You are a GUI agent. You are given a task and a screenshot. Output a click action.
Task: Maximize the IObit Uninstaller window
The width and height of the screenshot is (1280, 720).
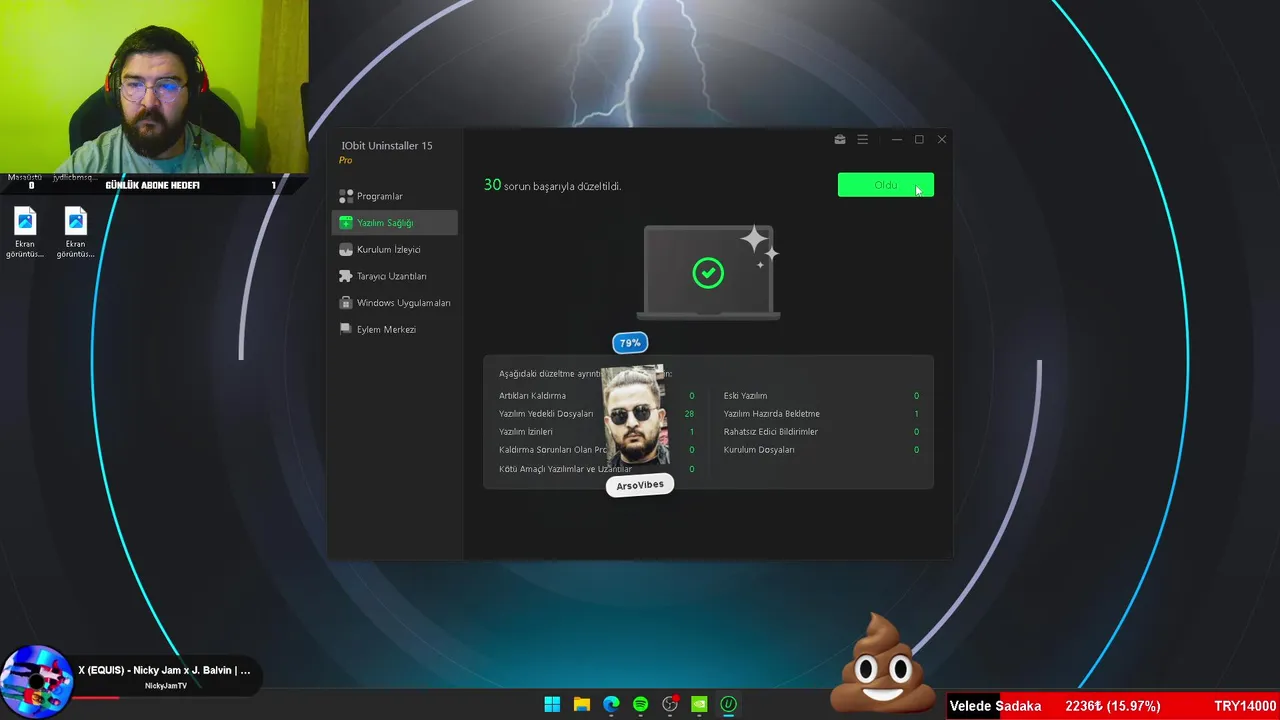click(919, 140)
